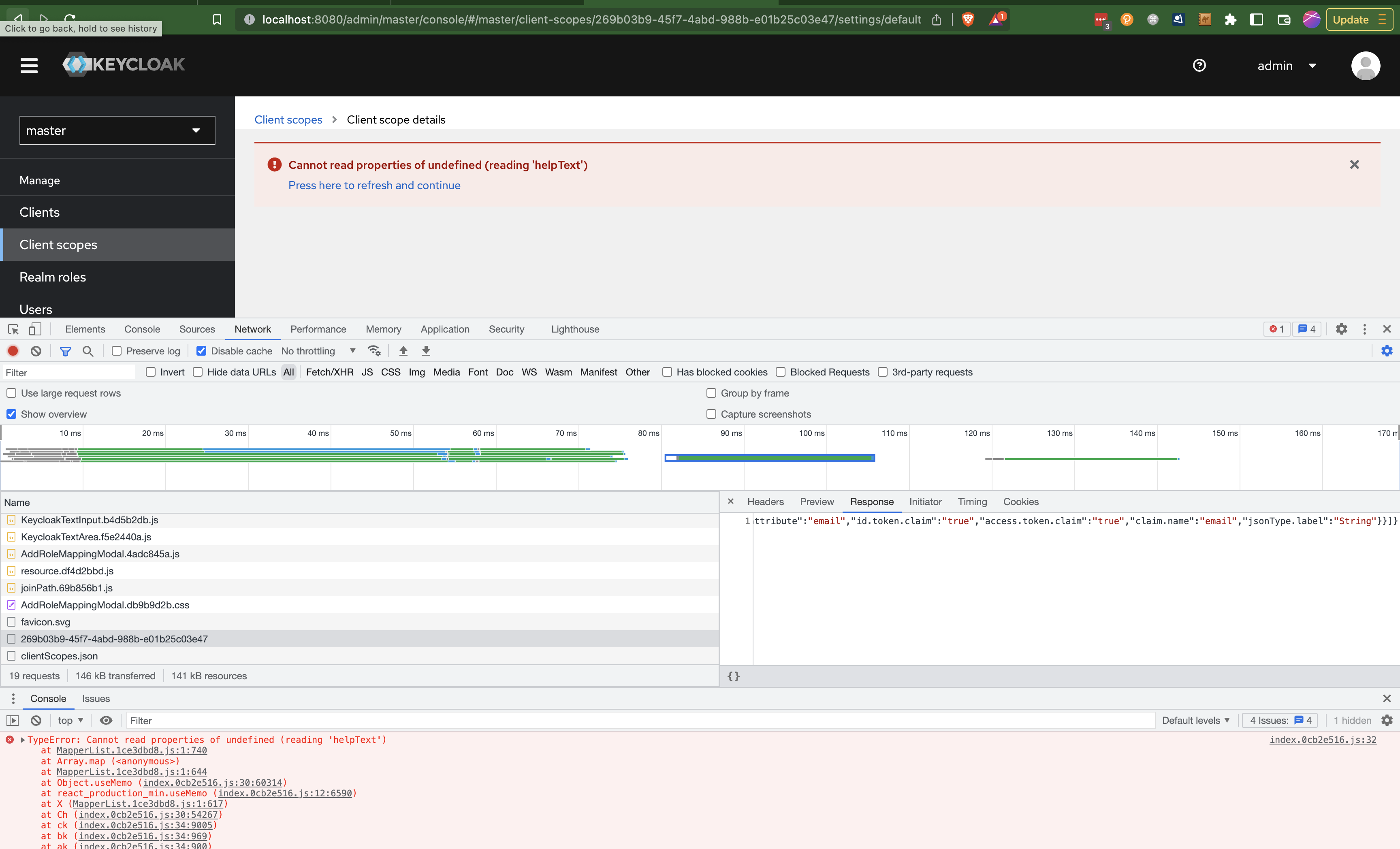
Task: Open network conditions panel
Action: tap(374, 351)
